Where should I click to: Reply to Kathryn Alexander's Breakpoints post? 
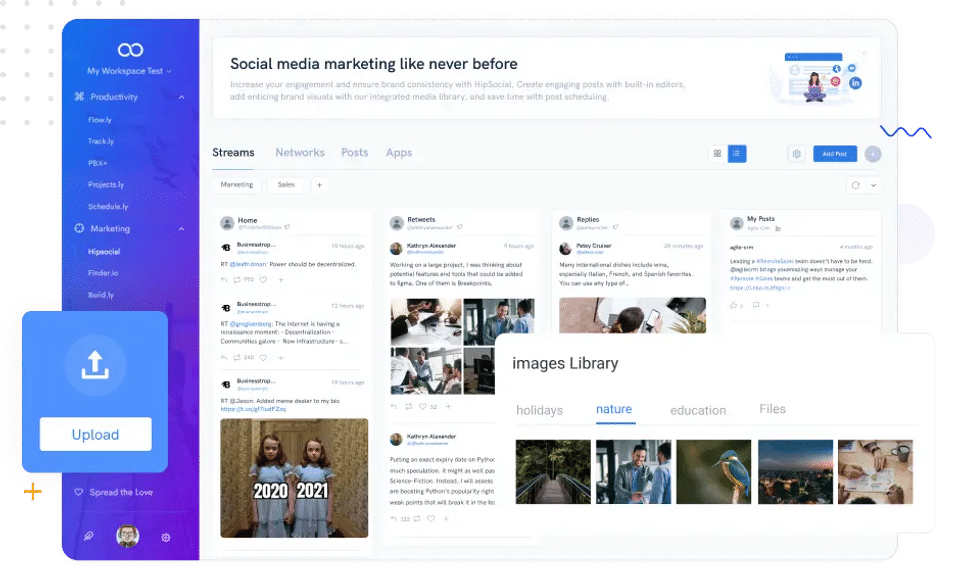(394, 407)
